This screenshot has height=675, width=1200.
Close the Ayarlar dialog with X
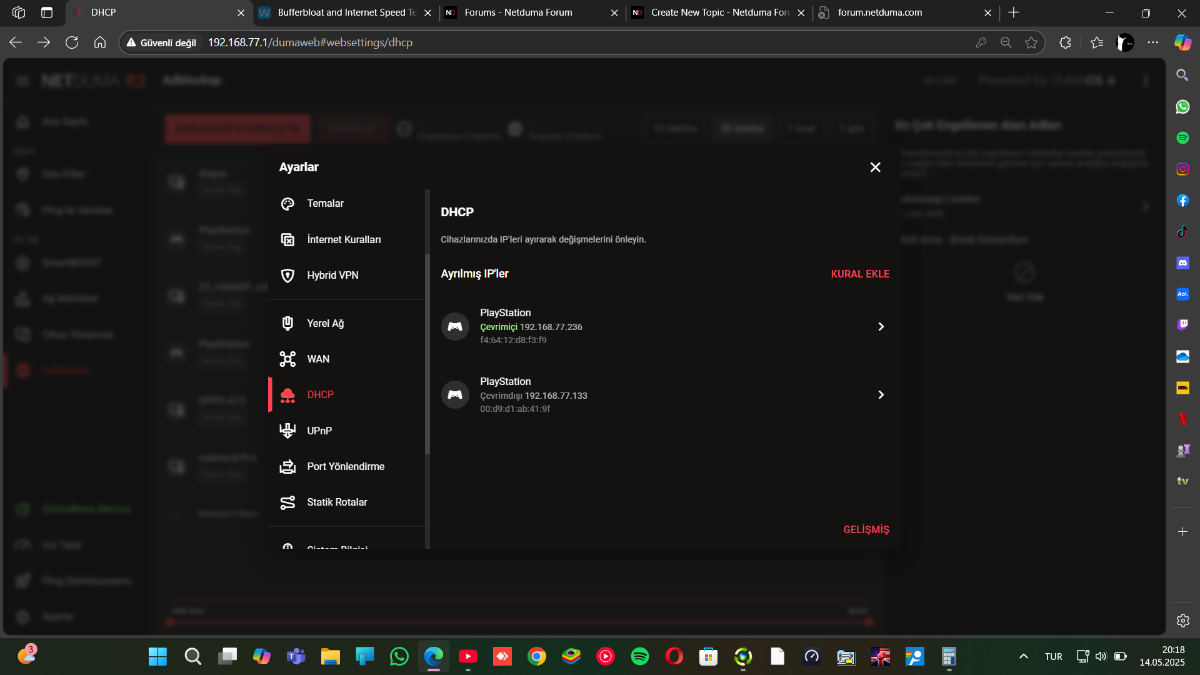tap(875, 167)
